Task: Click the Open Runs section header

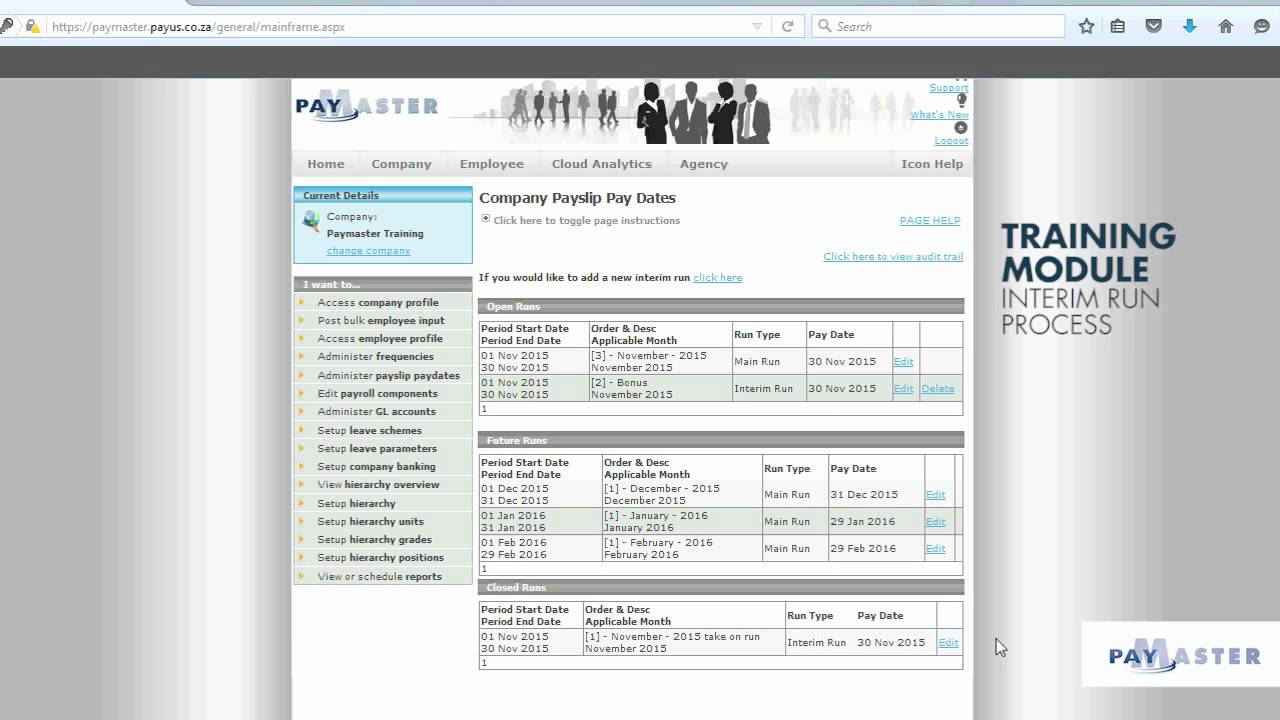Action: pyautogui.click(x=721, y=307)
